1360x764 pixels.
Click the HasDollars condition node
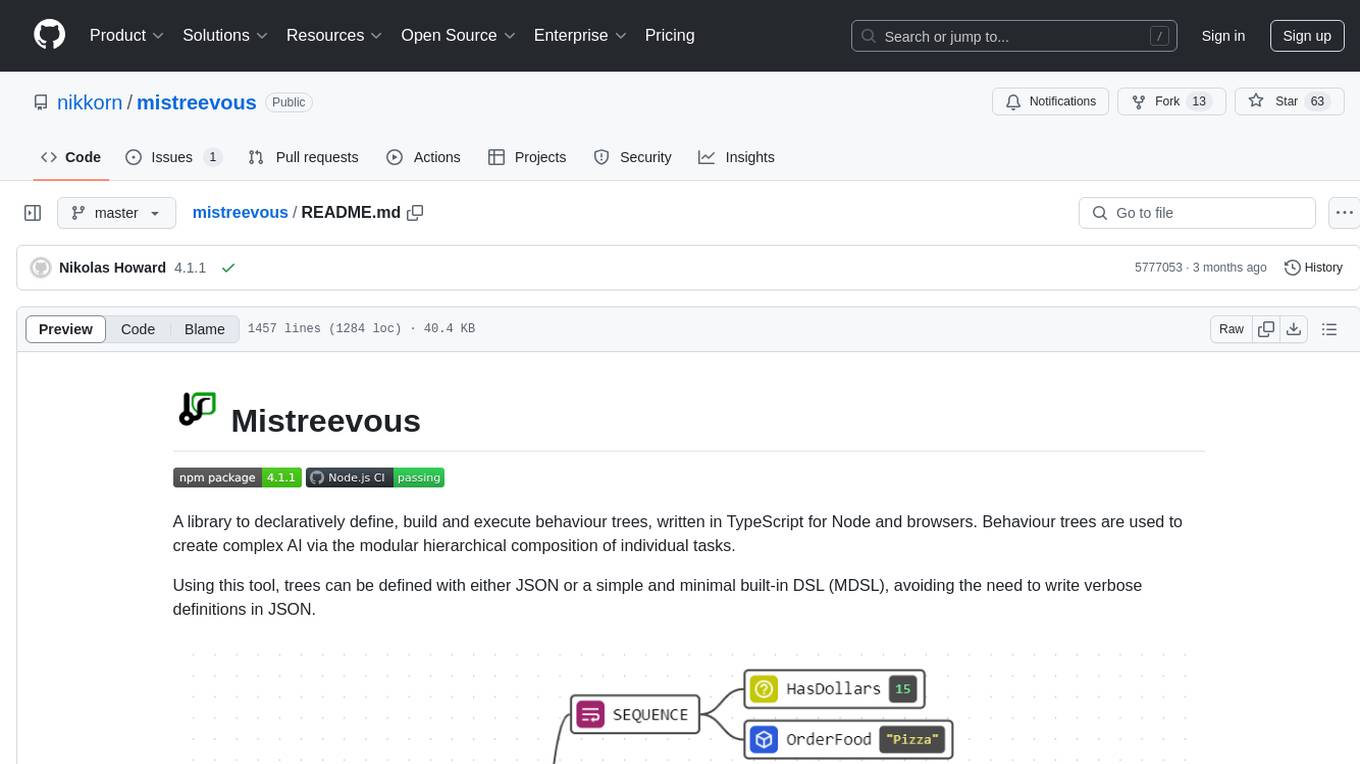pos(835,688)
